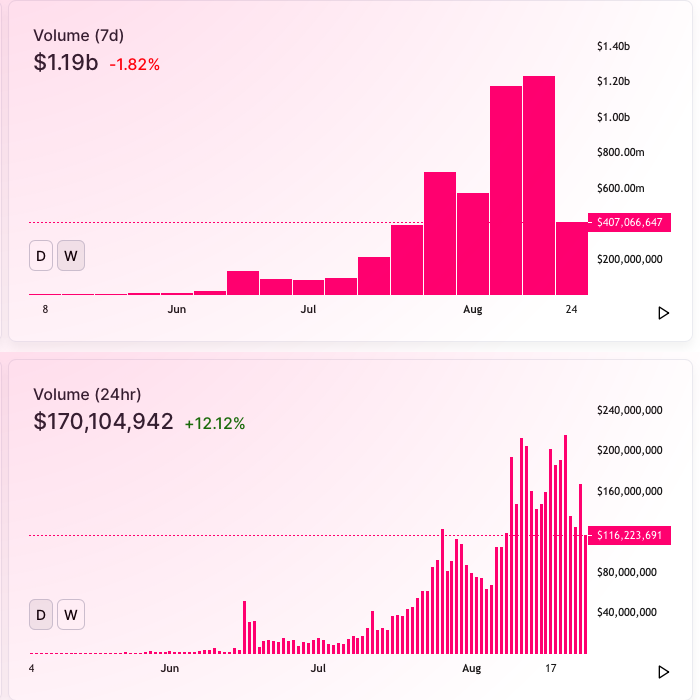Select the last weekly bar near 24
Viewport: 700px width, 700px height.
(x=572, y=258)
